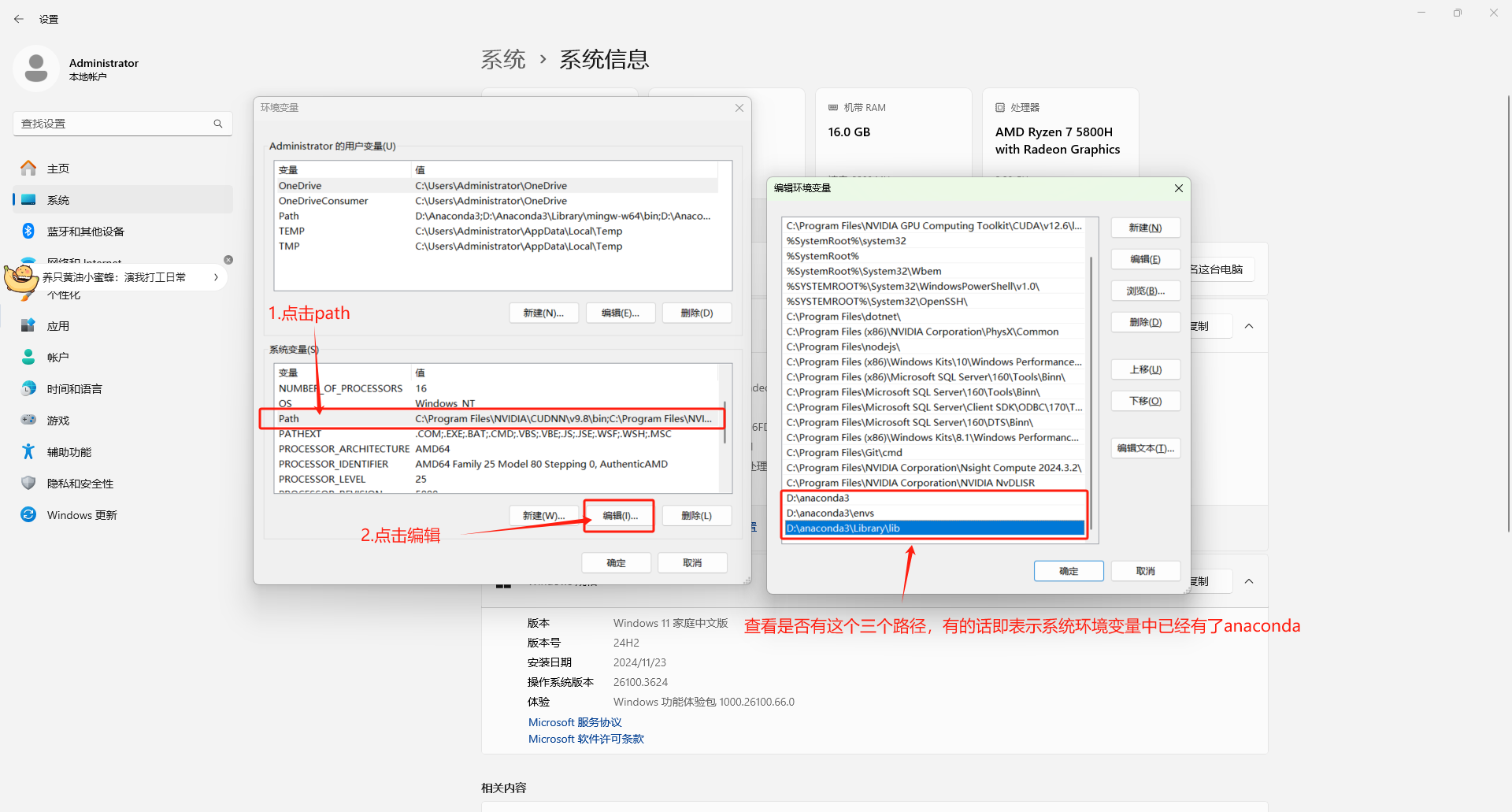The height and width of the screenshot is (812, 1512).
Task: Select NUMBER_OF_PROCESSORS system variable row
Action: (x=496, y=388)
